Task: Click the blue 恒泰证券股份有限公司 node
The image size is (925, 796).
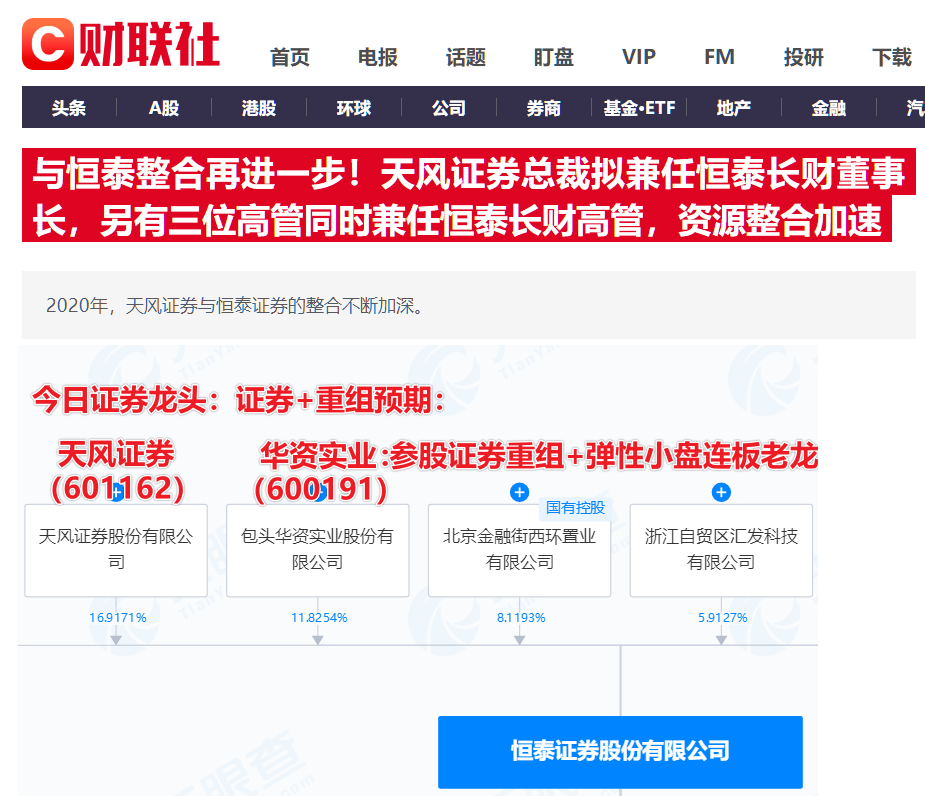Action: coord(620,752)
